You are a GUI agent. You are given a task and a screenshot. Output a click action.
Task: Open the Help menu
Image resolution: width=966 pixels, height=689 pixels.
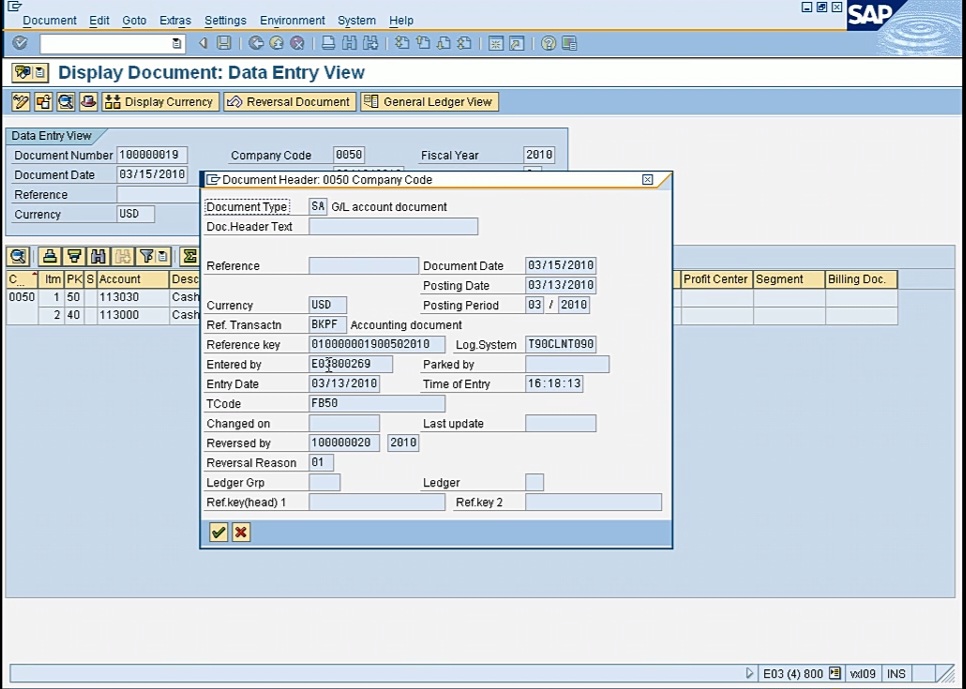(401, 20)
